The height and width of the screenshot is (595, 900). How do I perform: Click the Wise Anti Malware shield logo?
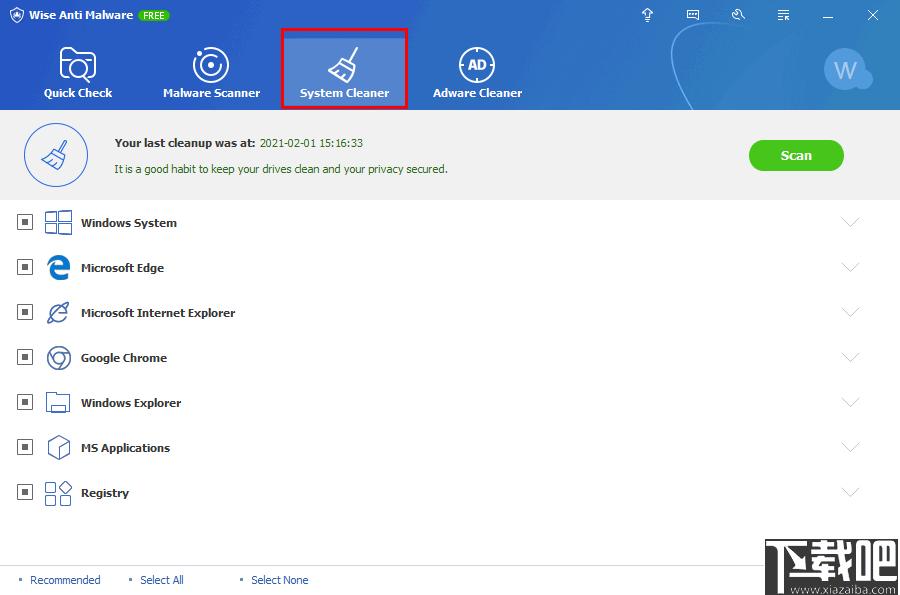click(17, 15)
